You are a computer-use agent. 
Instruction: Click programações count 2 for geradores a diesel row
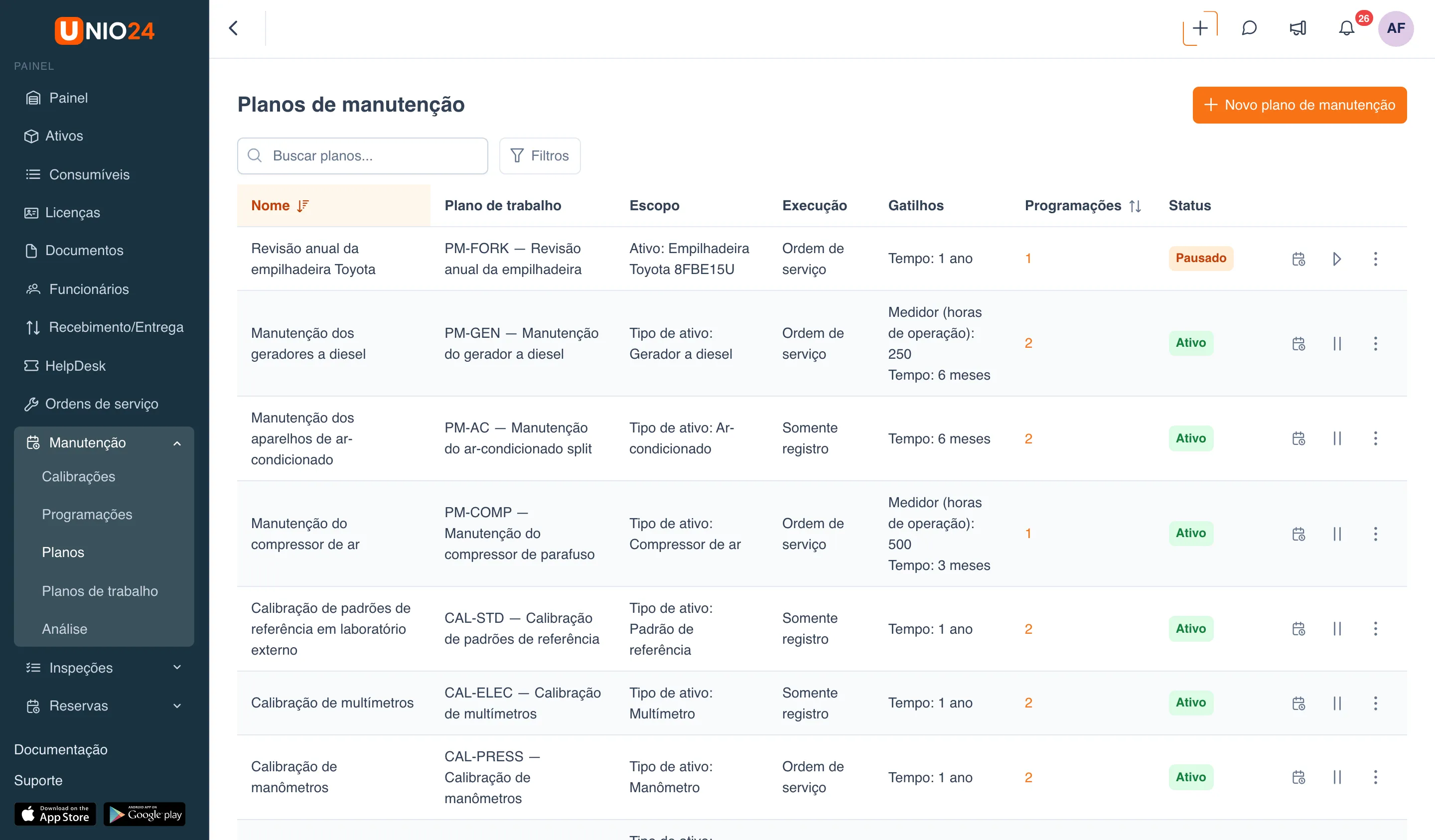tap(1028, 343)
